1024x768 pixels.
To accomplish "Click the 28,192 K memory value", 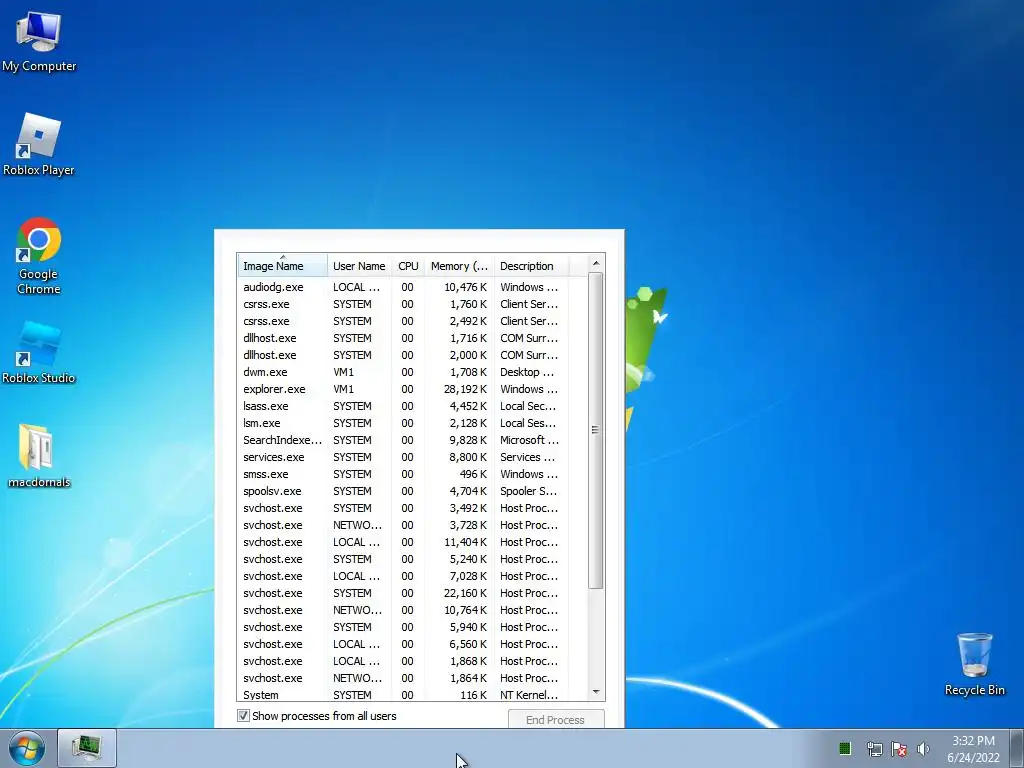I will point(465,389).
